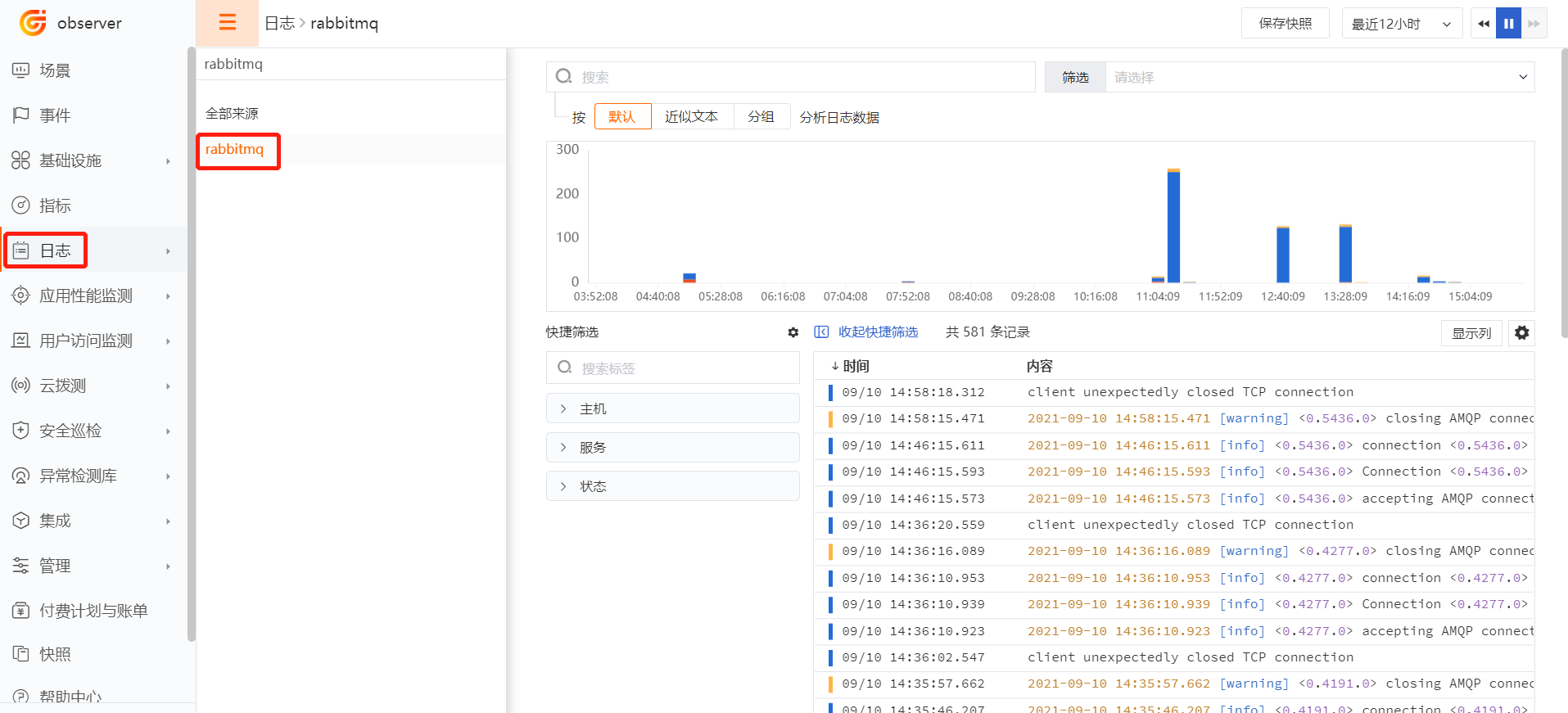Click the 保存快照 button
This screenshot has width=1568, height=713.
1285,24
